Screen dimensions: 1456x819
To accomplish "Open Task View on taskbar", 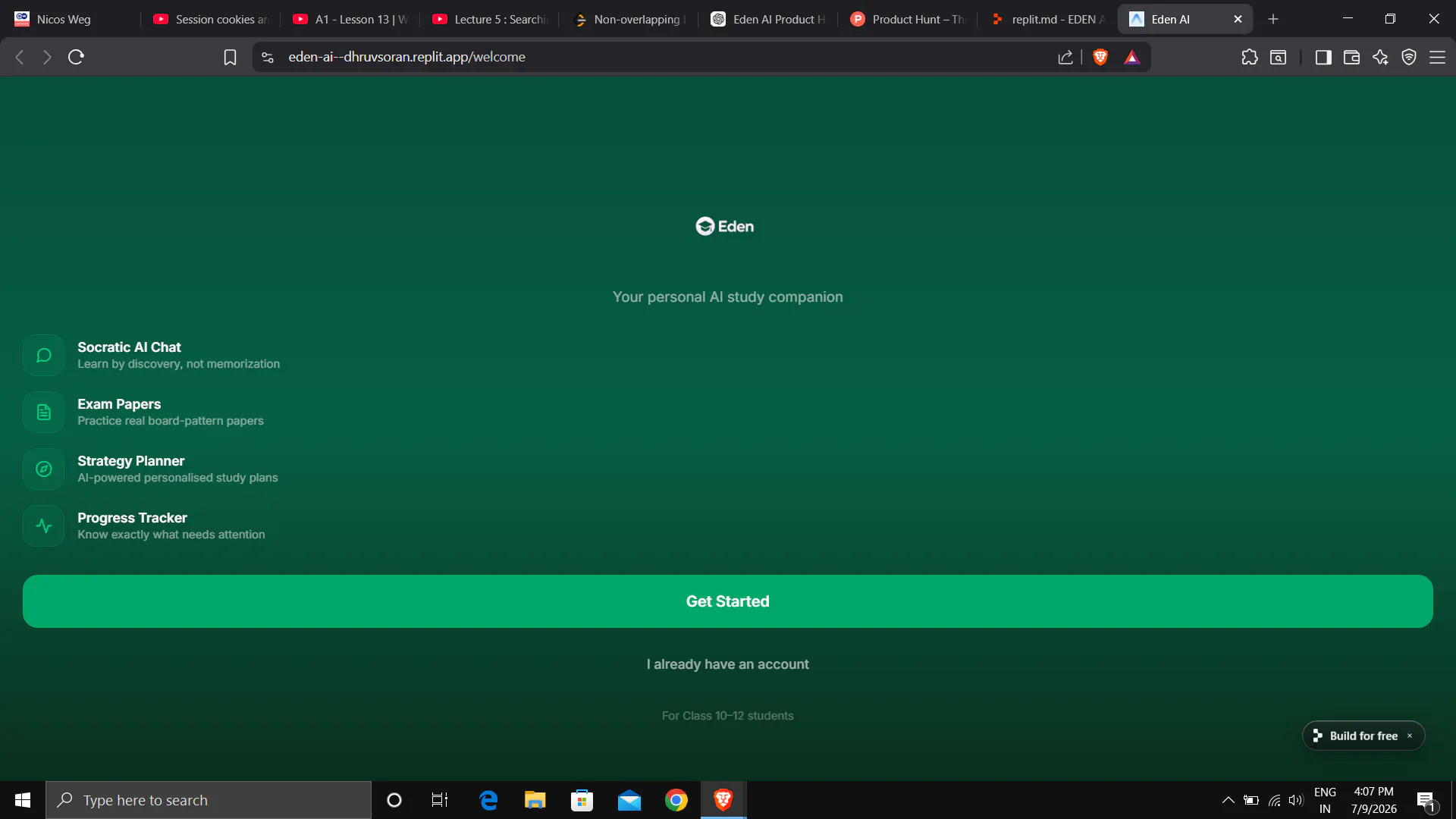I will pyautogui.click(x=440, y=800).
